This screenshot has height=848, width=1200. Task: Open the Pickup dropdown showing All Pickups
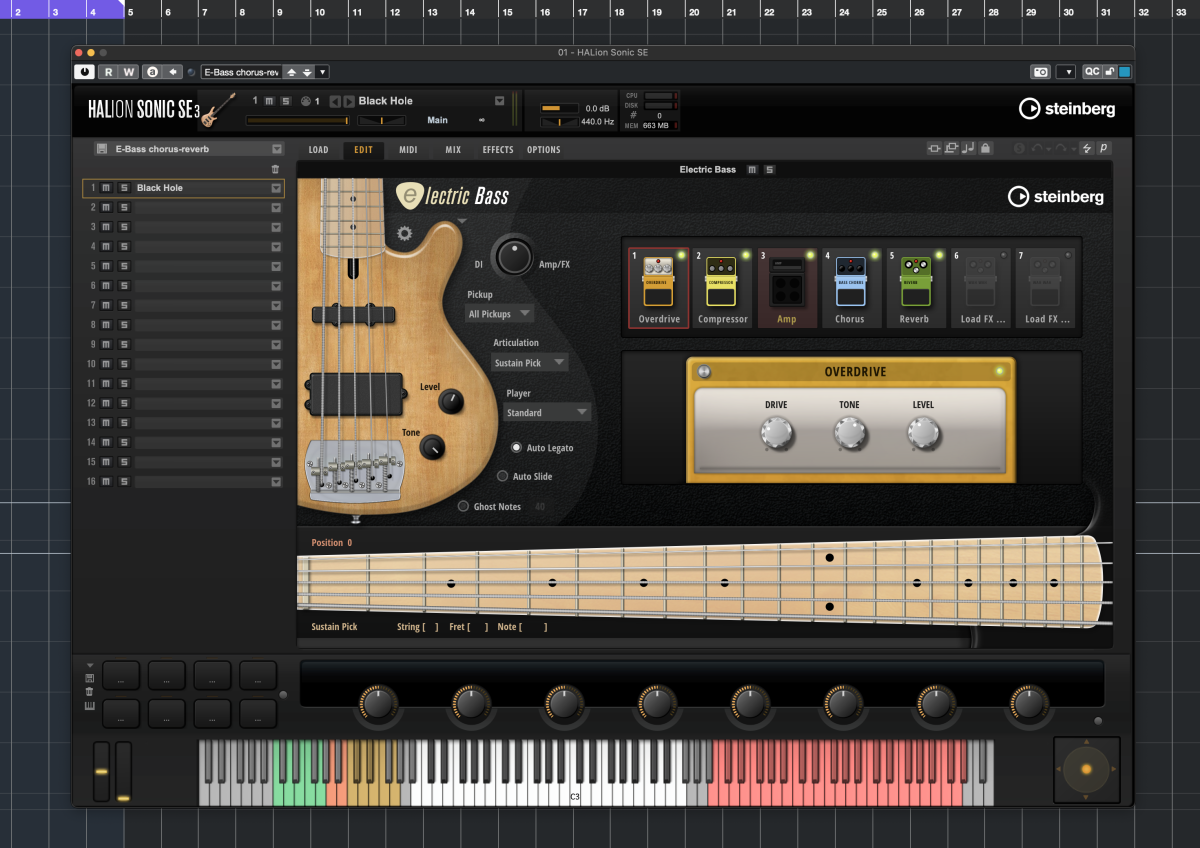[498, 314]
